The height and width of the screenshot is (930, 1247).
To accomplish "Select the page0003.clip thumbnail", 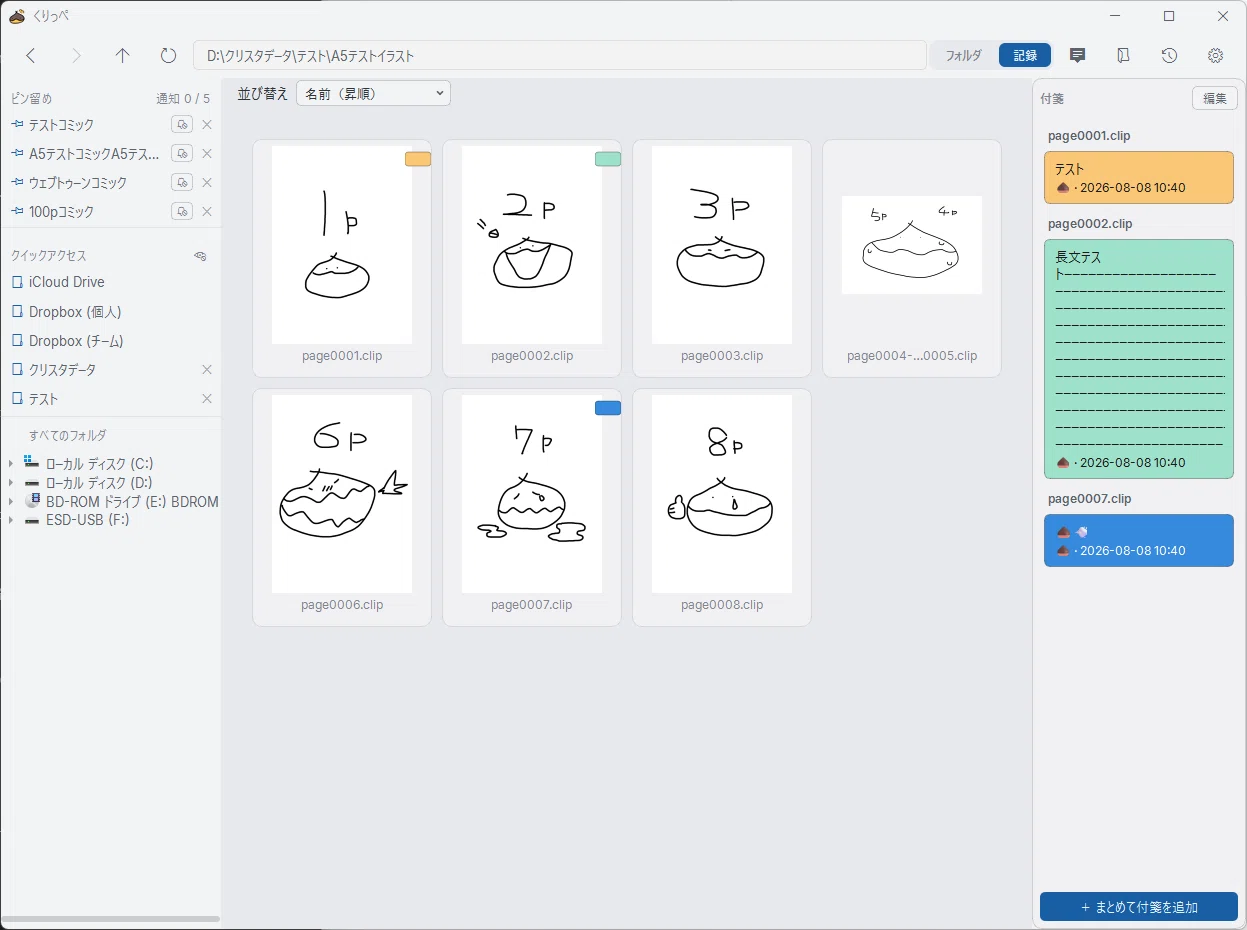I will point(722,258).
